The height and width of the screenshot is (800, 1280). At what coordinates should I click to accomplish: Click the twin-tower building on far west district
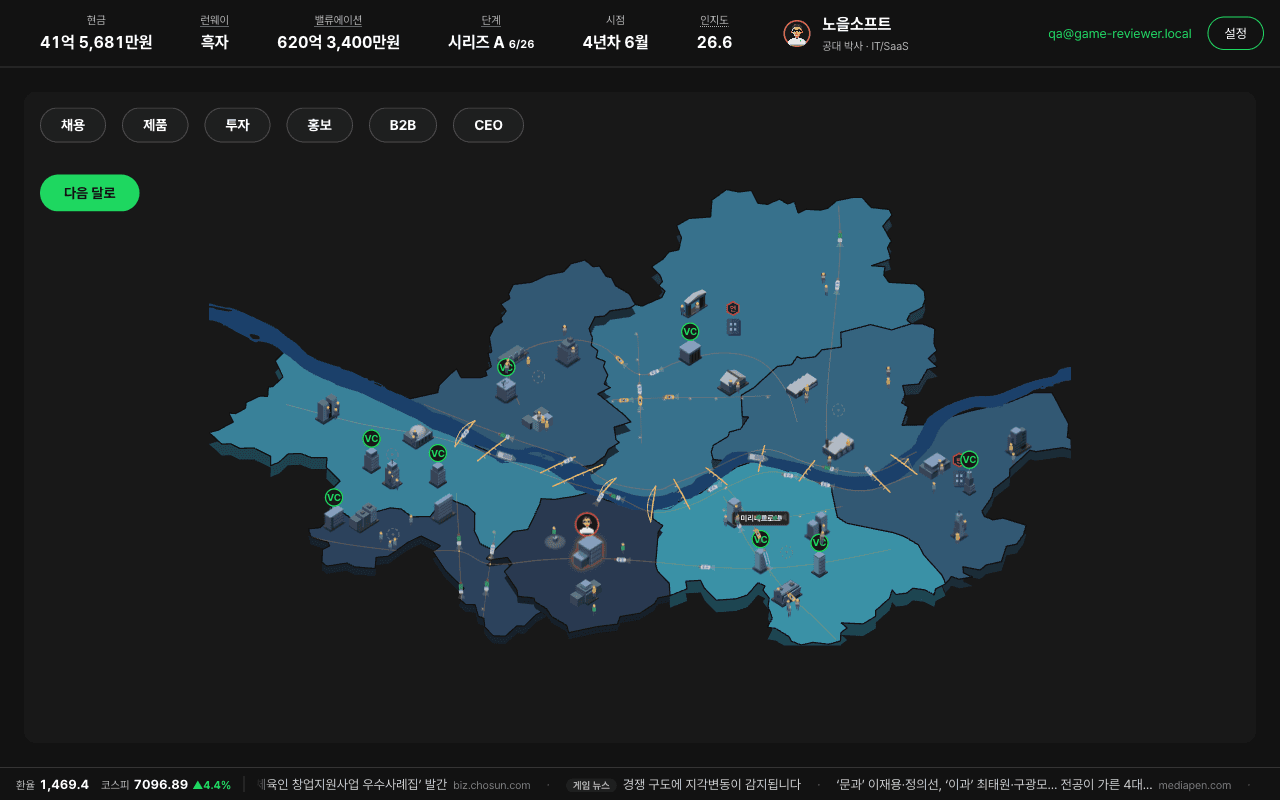[x=328, y=408]
